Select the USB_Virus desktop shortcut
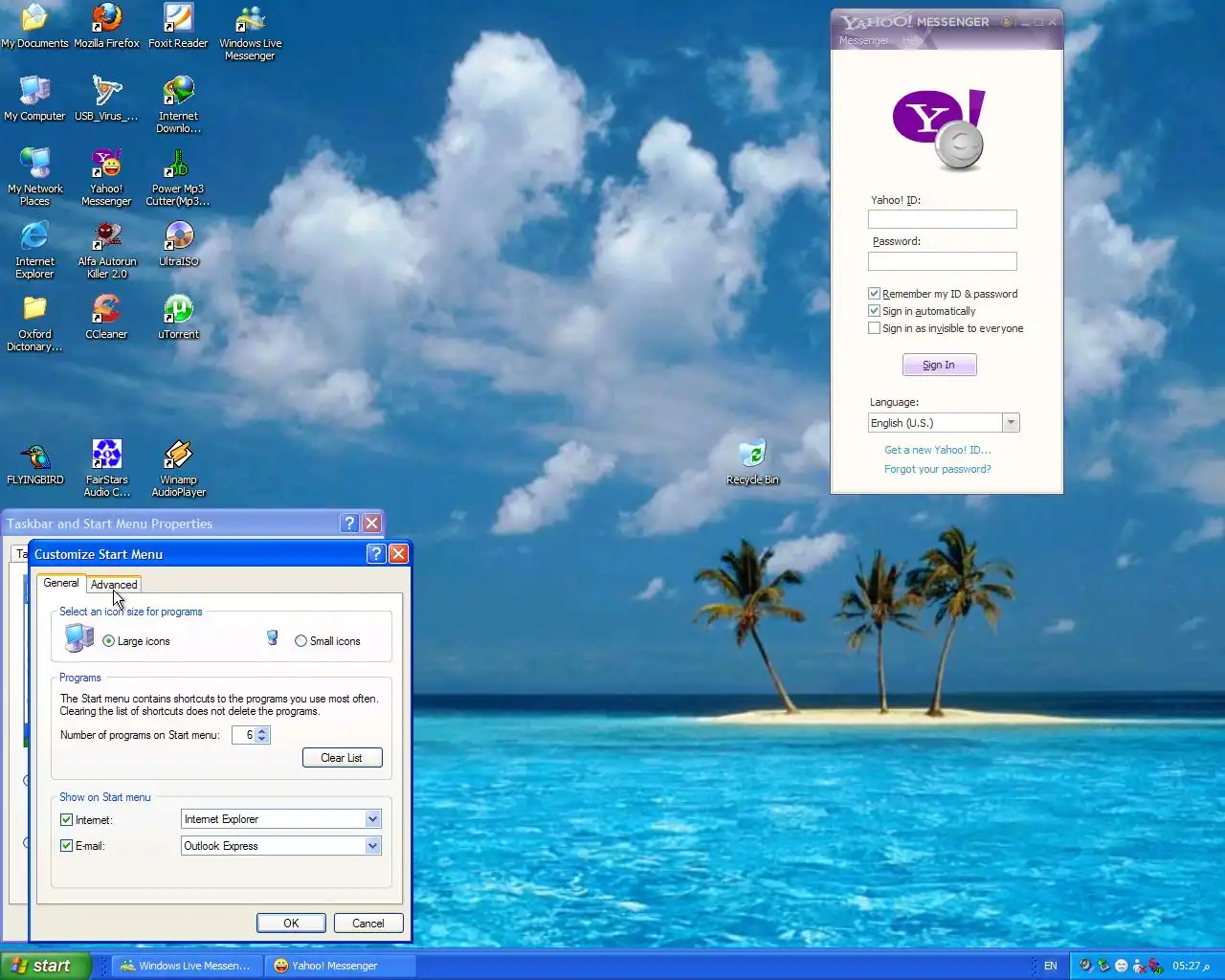 (106, 100)
